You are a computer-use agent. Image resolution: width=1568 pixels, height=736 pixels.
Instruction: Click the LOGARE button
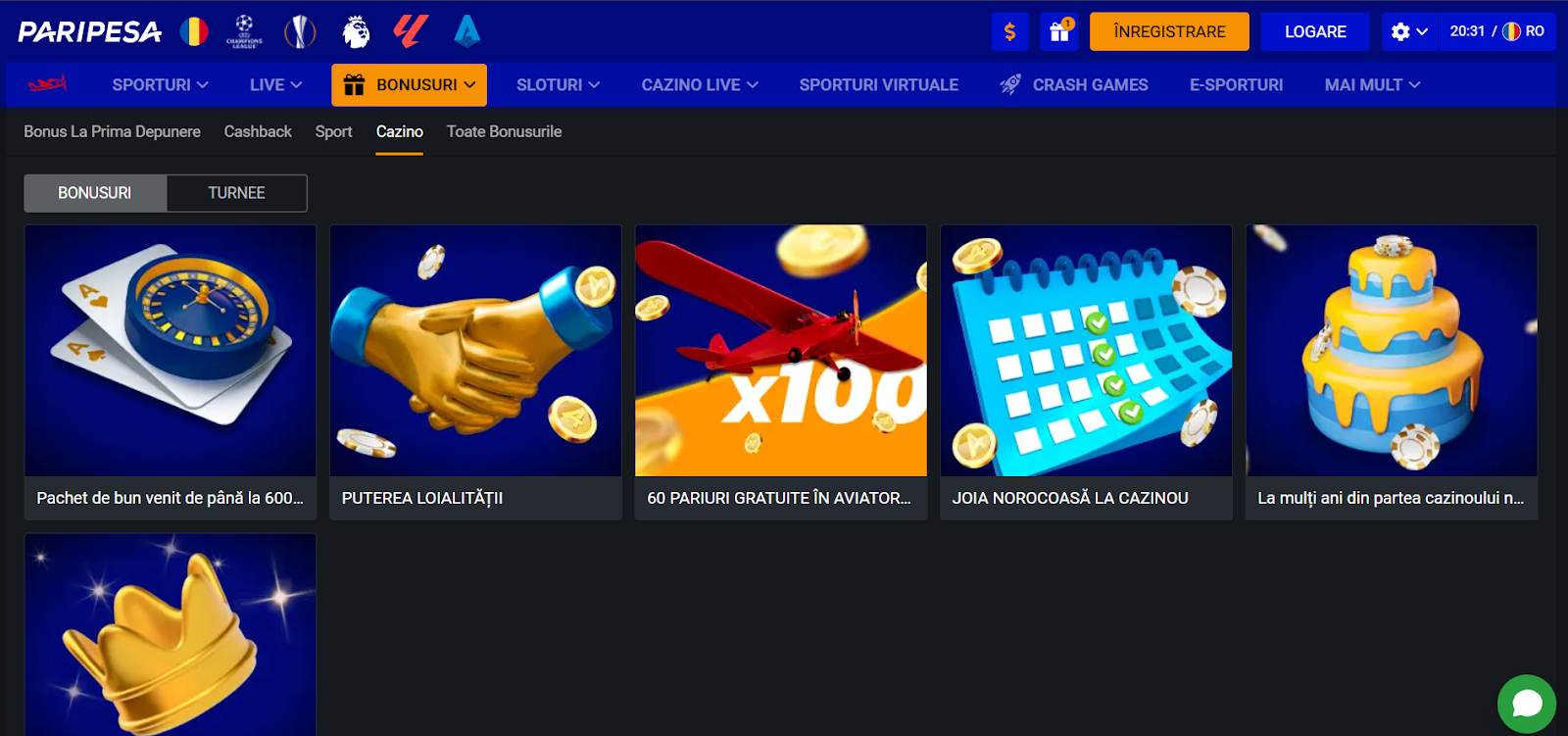[x=1315, y=31]
